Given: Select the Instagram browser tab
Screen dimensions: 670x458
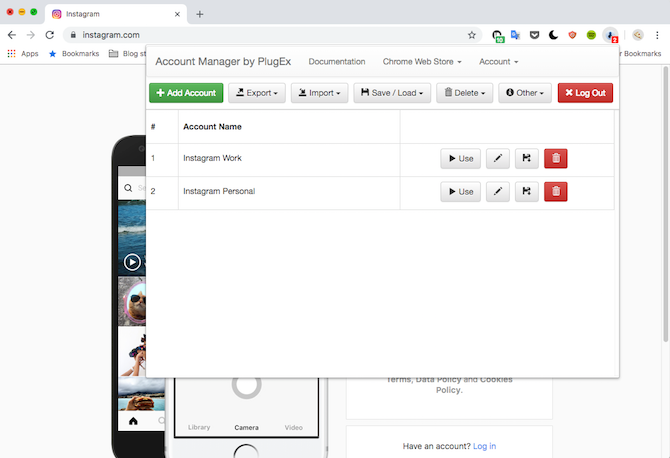Looking at the screenshot, I should 115,14.
